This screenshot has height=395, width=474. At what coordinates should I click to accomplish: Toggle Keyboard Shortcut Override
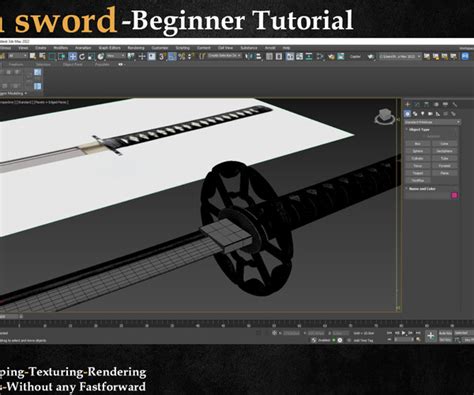[152, 56]
